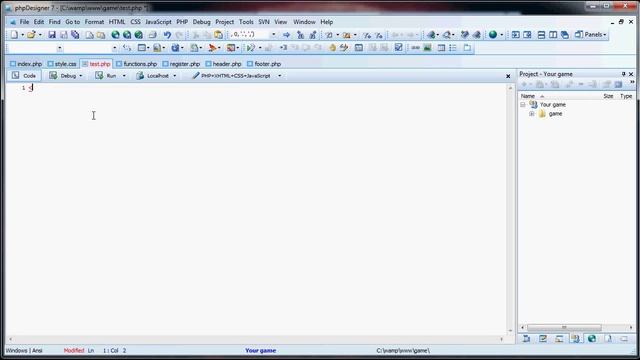Click the blue right-arrow Go icon
The width and height of the screenshot is (640, 360).
286,35
